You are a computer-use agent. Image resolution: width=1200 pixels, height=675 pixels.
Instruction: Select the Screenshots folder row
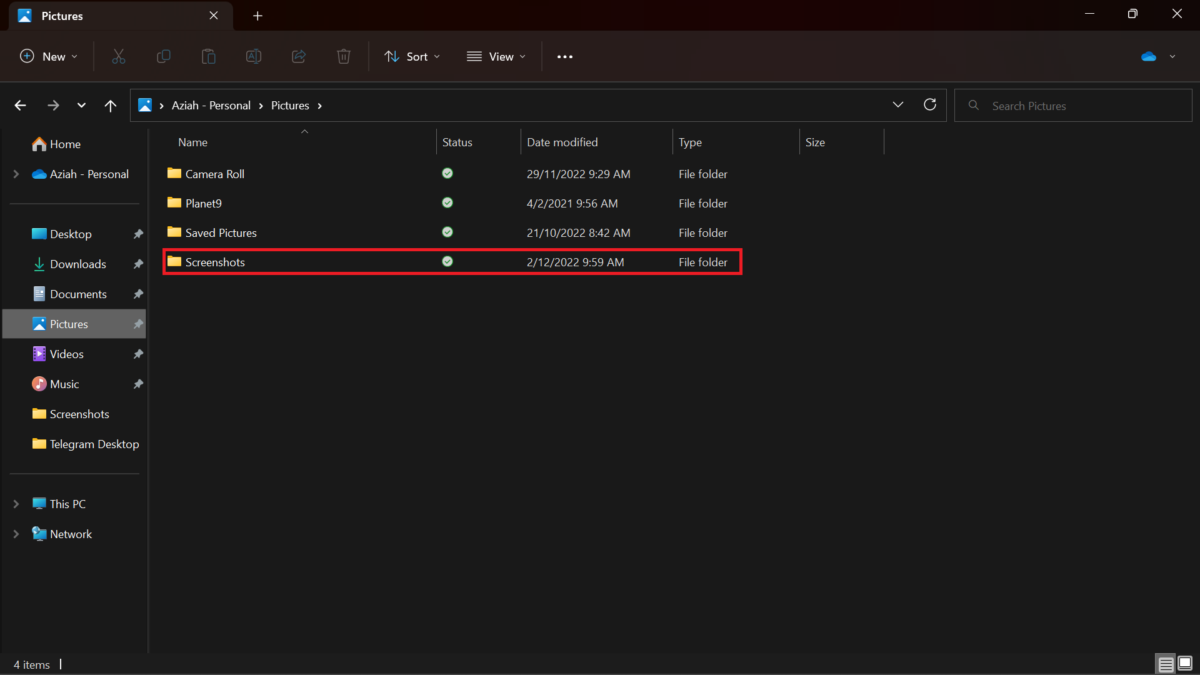coord(452,262)
